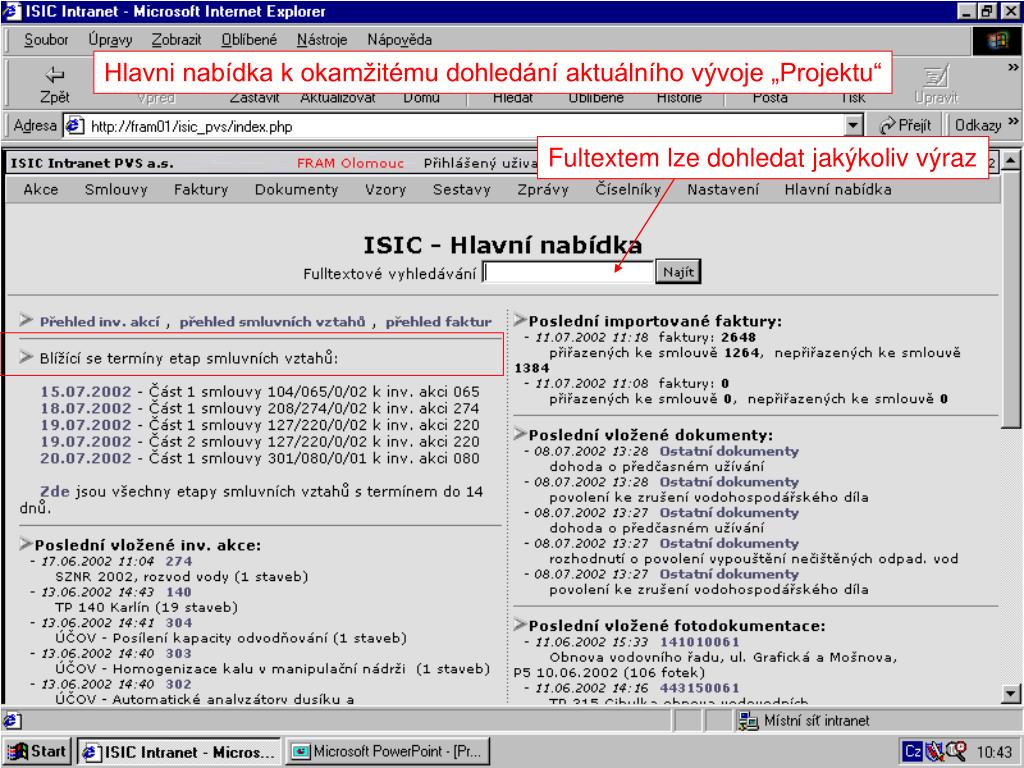
Task: Open investment action 140 link
Action: tap(178, 592)
